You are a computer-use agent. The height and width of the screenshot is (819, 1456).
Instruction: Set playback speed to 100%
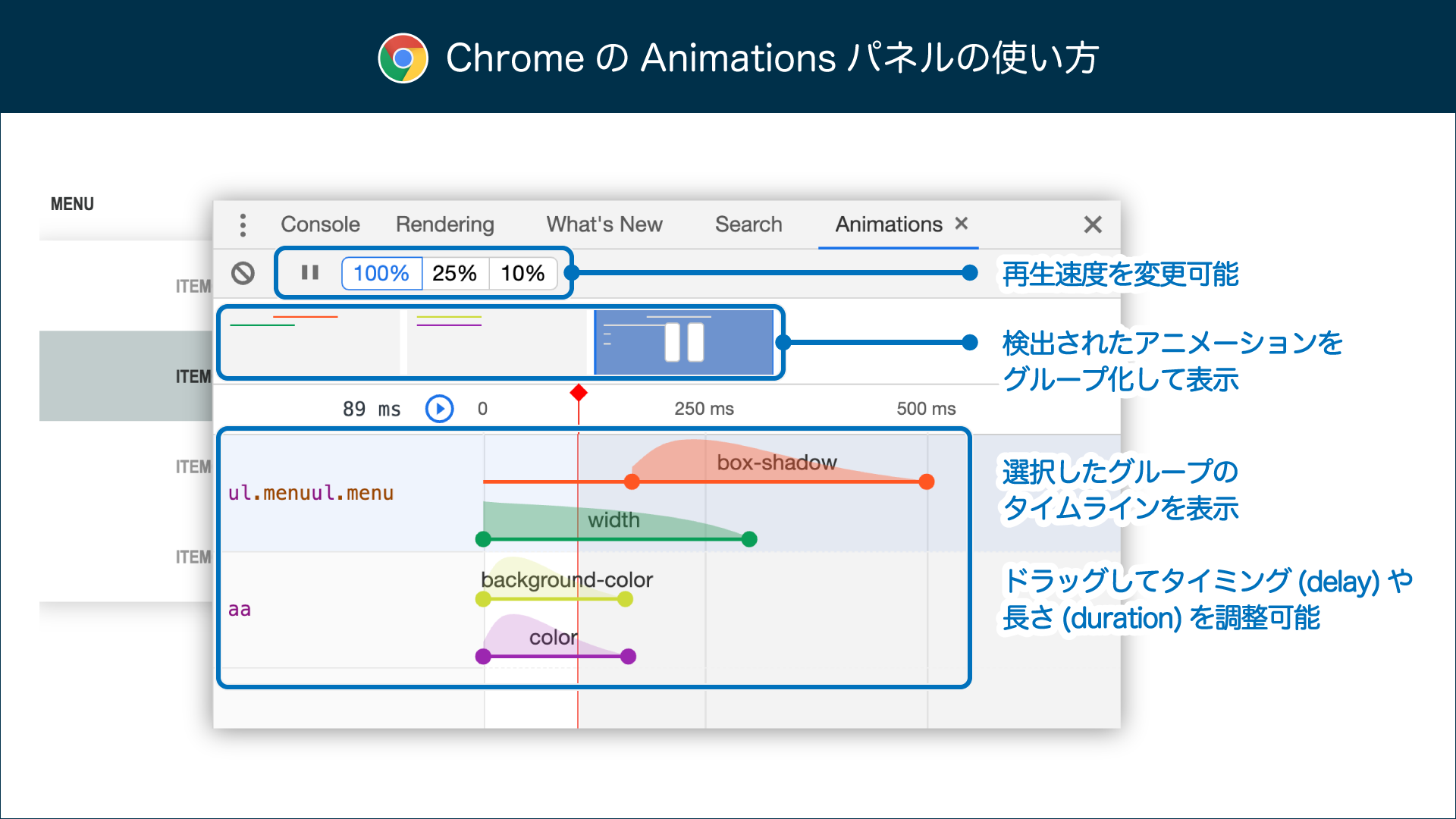[x=381, y=273]
